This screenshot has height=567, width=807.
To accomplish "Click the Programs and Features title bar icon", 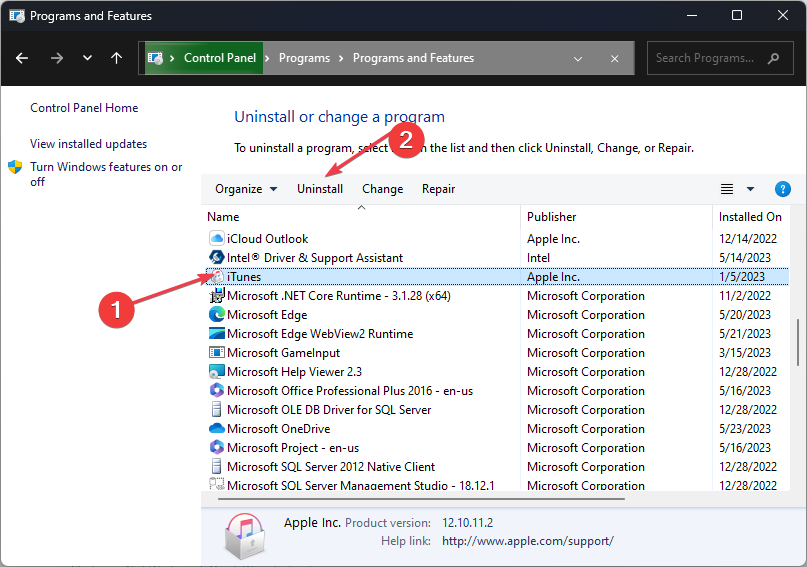I will tap(17, 16).
